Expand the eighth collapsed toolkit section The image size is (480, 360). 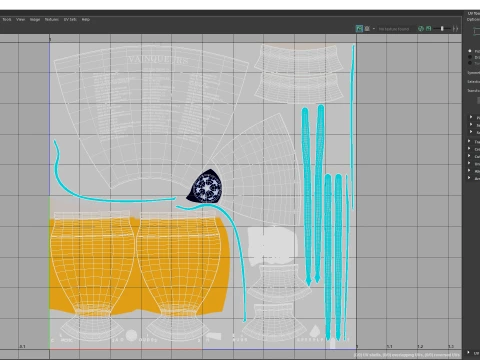[x=469, y=170]
